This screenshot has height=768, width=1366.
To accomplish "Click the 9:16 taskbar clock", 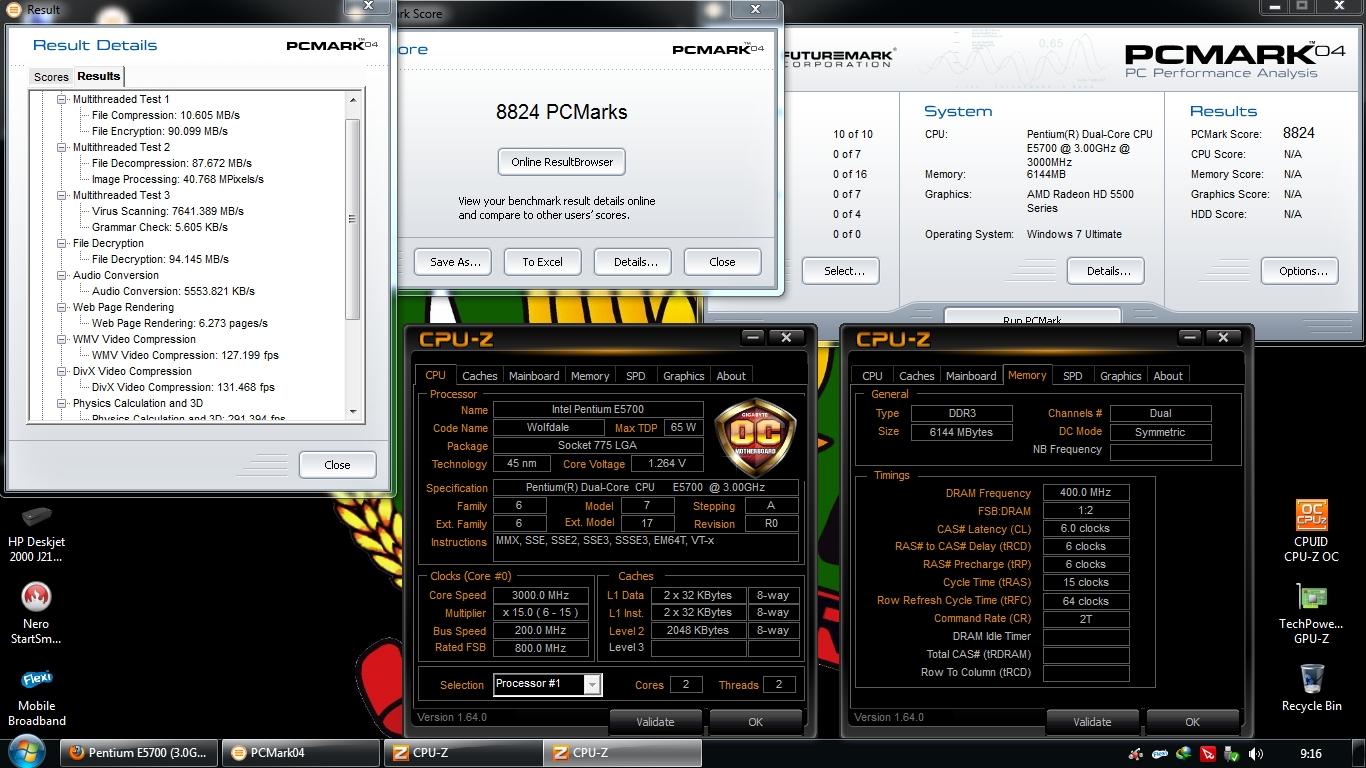I will (x=1311, y=754).
